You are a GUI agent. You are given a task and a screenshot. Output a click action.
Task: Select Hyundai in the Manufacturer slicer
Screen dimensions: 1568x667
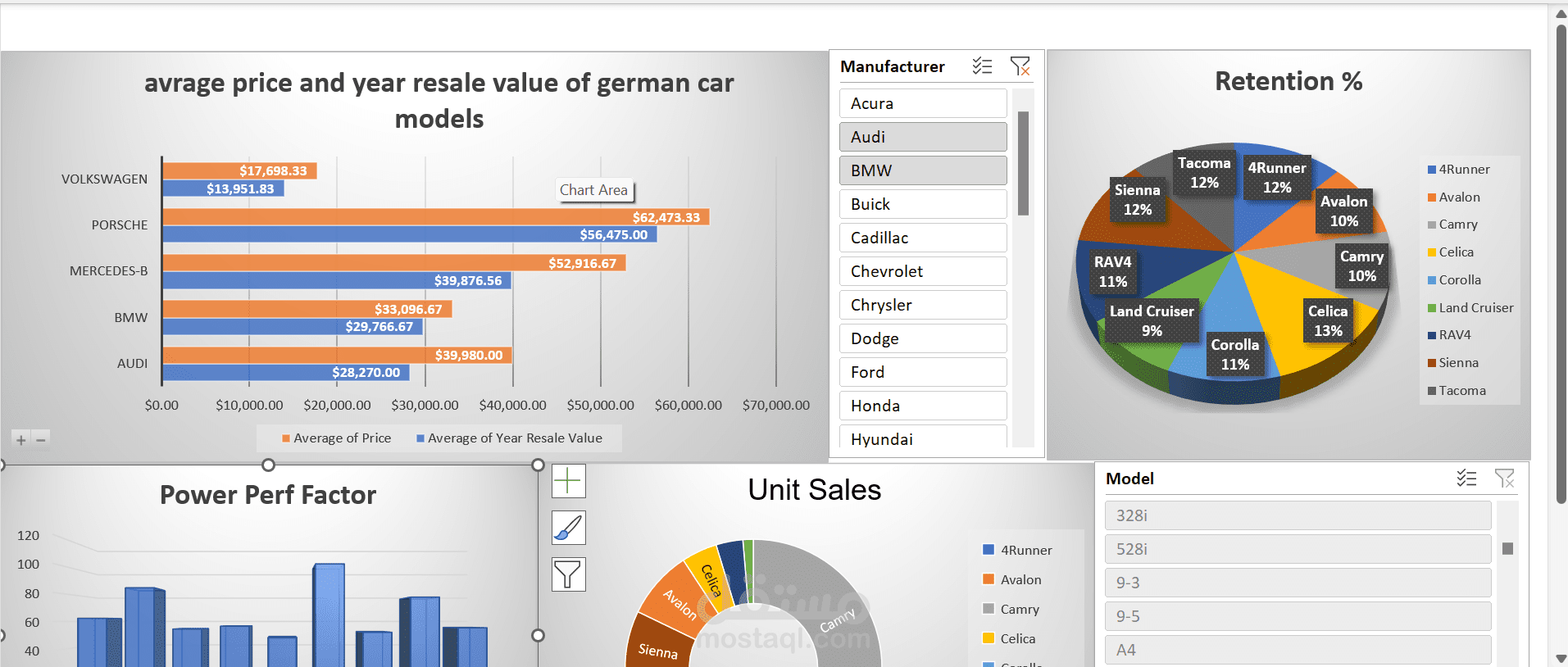point(923,437)
